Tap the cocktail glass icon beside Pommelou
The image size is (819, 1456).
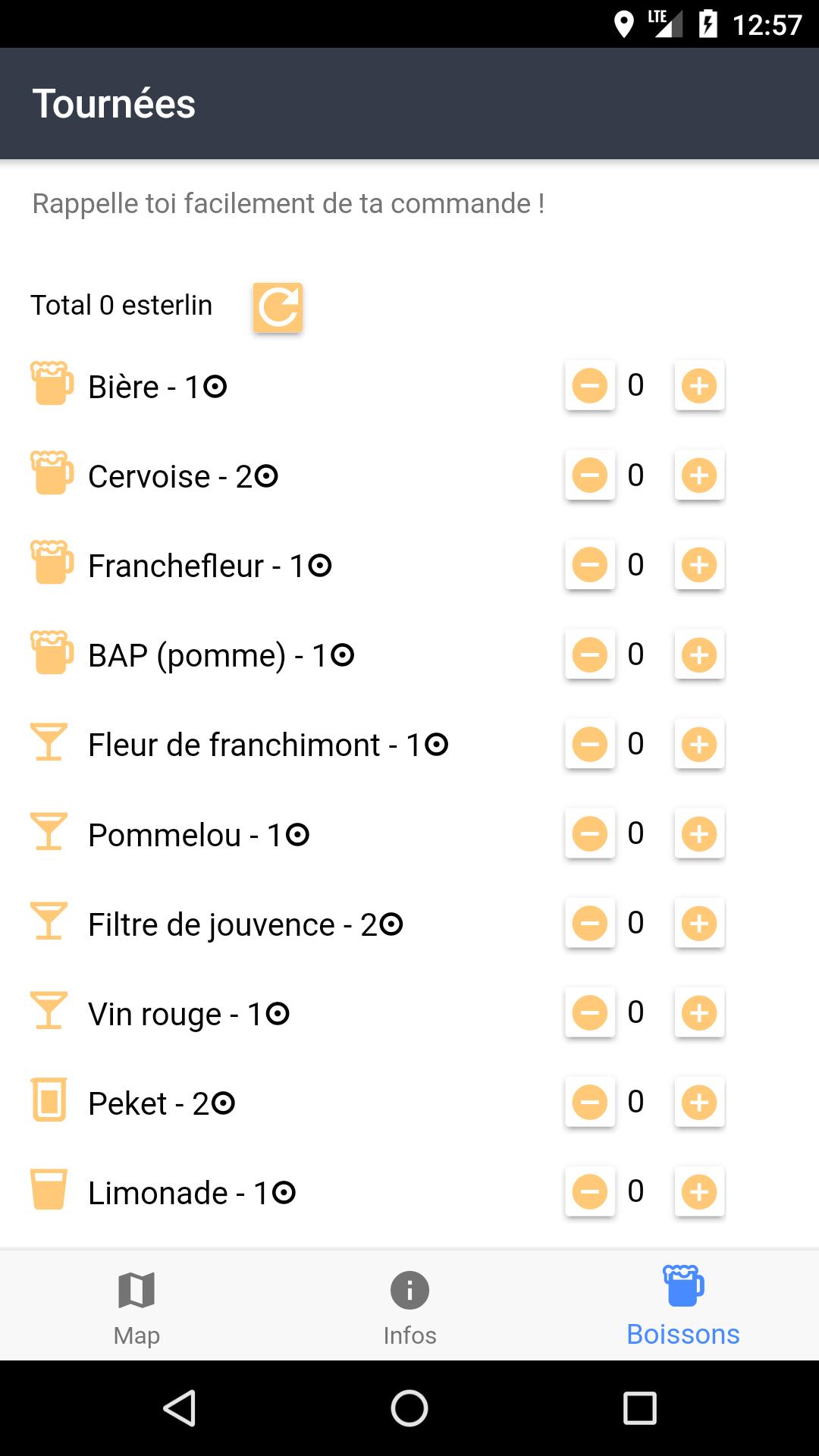[x=49, y=831]
